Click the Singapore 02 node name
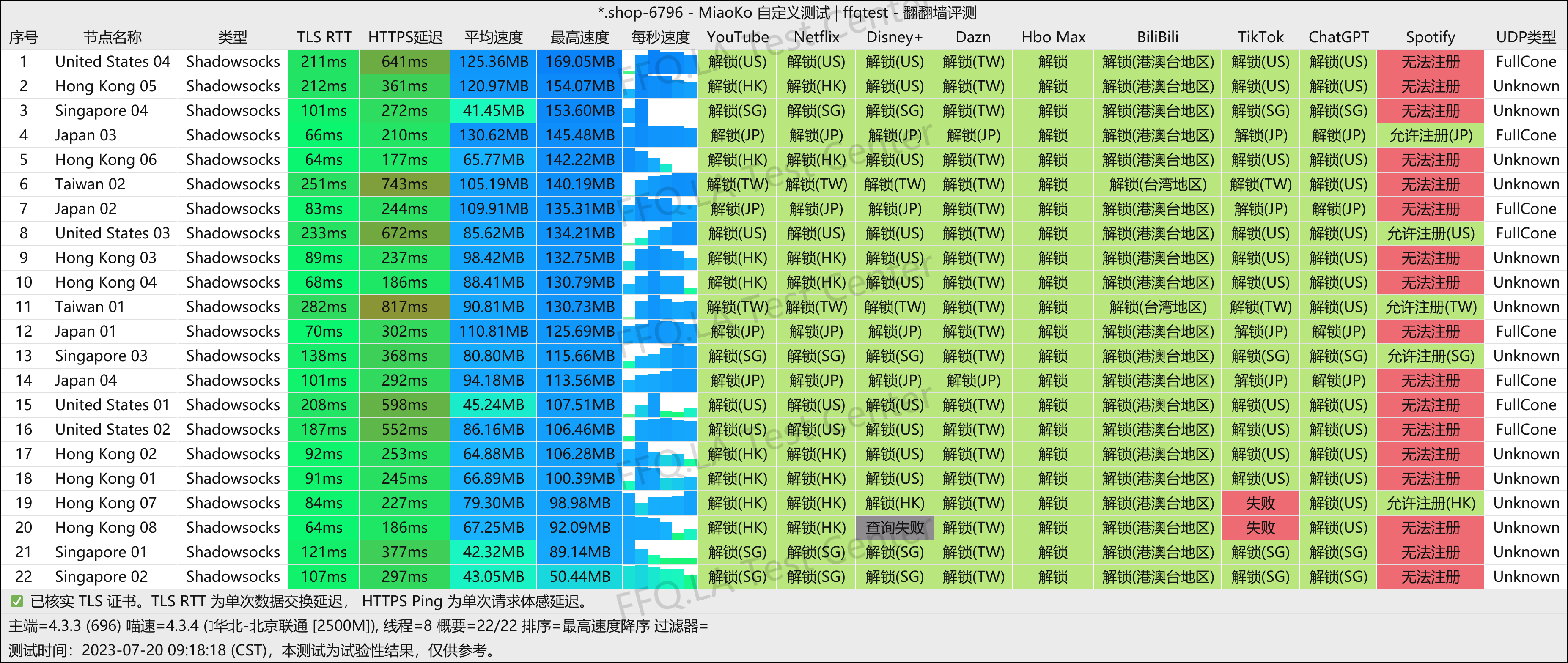This screenshot has width=1568, height=663. pyautogui.click(x=102, y=577)
